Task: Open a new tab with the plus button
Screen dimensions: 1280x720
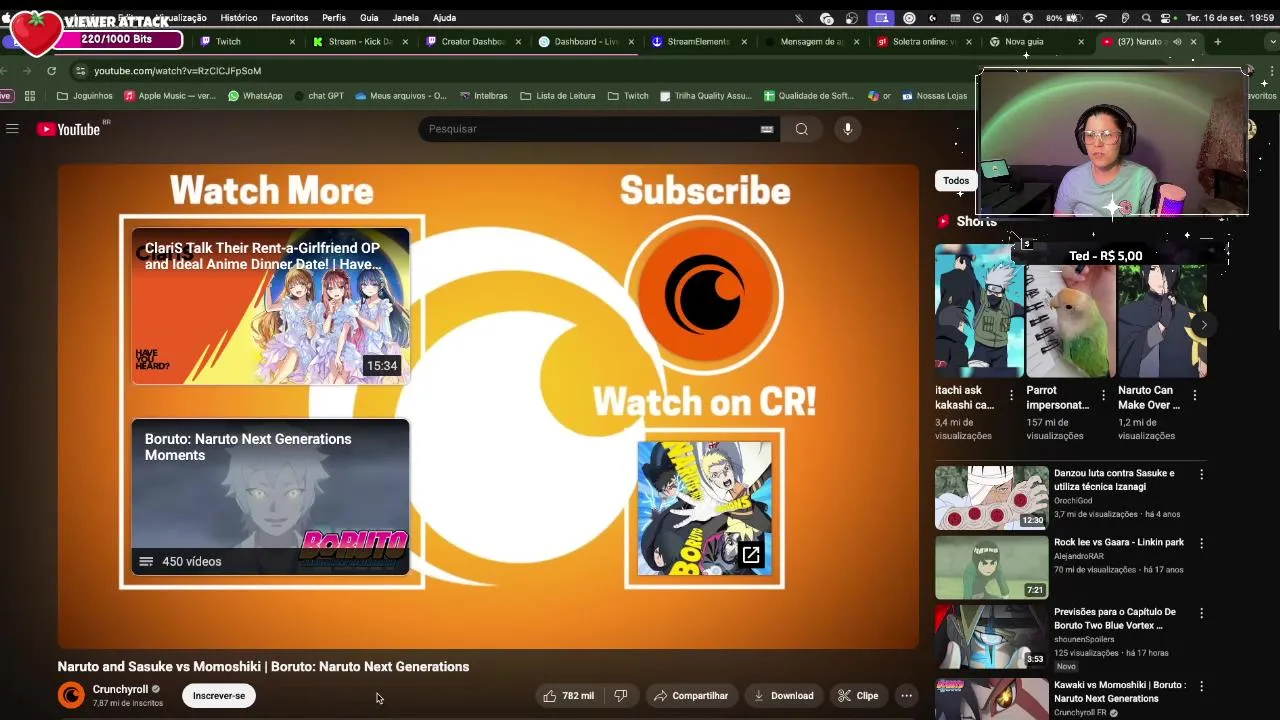Action: pos(1218,42)
